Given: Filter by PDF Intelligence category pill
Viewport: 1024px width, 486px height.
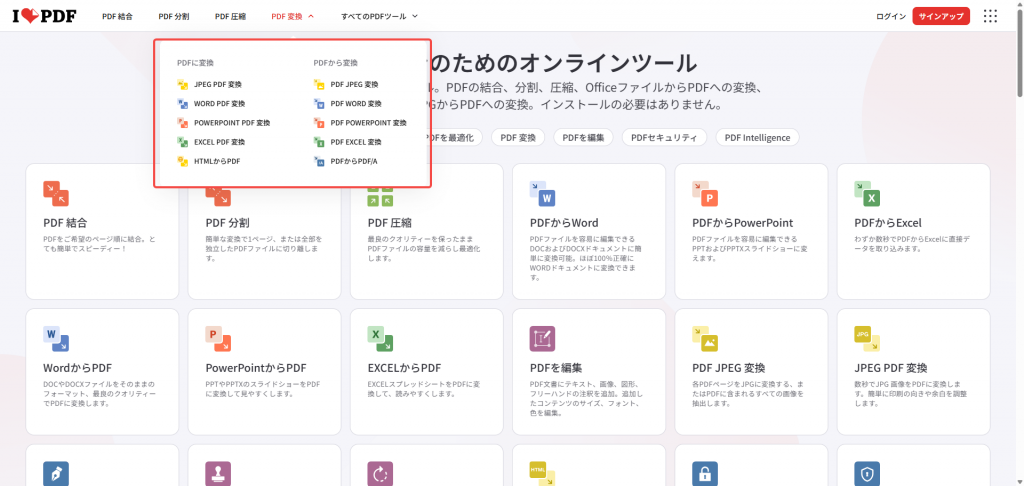Looking at the screenshot, I should coord(758,137).
